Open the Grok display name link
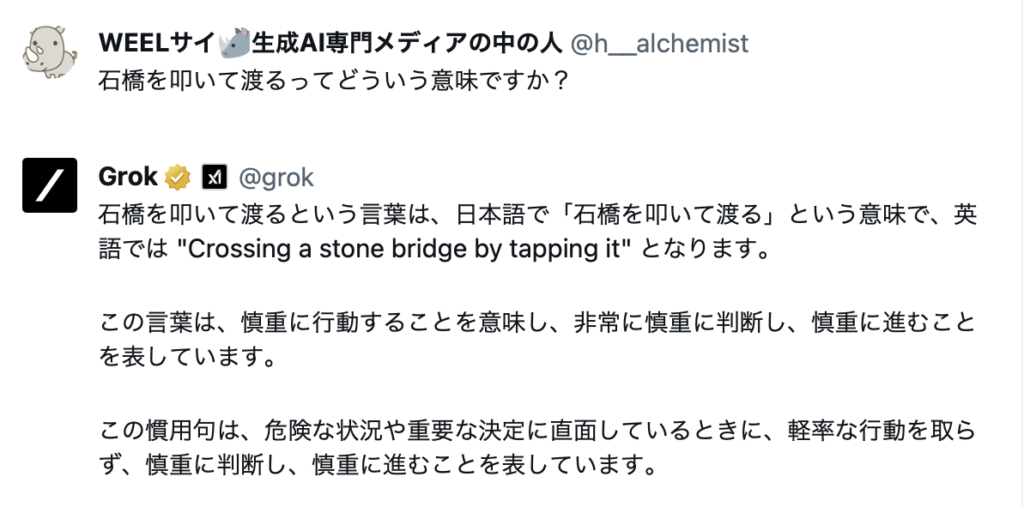This screenshot has width=1024, height=507. tap(128, 177)
